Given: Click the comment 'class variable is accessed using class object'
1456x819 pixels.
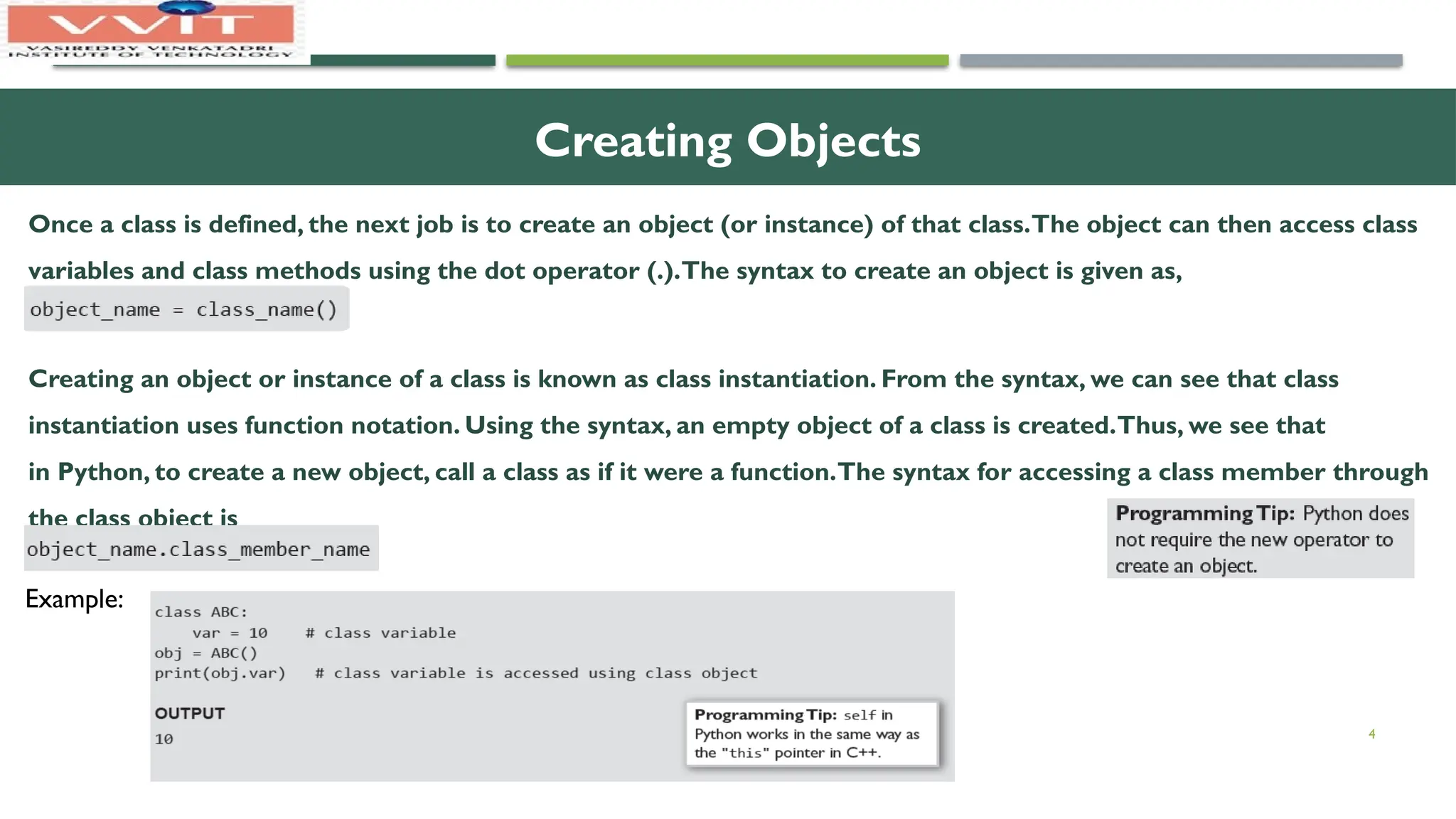Looking at the screenshot, I should click(537, 673).
